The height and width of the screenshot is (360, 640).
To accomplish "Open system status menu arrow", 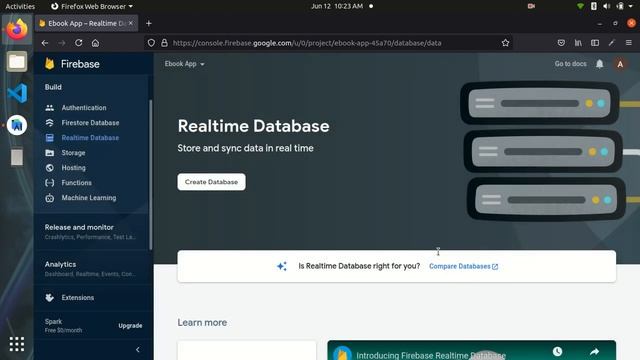I will pyautogui.click(x=631, y=7).
